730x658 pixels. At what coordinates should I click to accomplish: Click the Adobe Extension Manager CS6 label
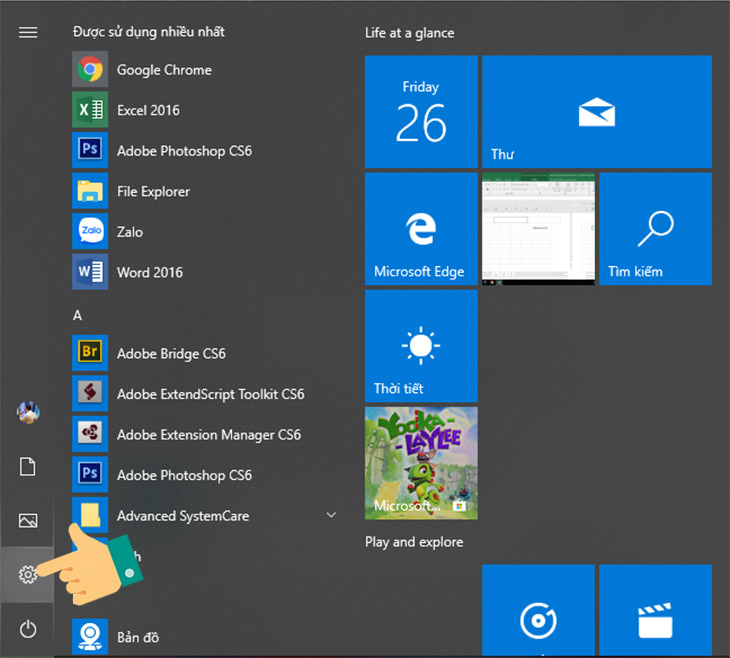[209, 435]
